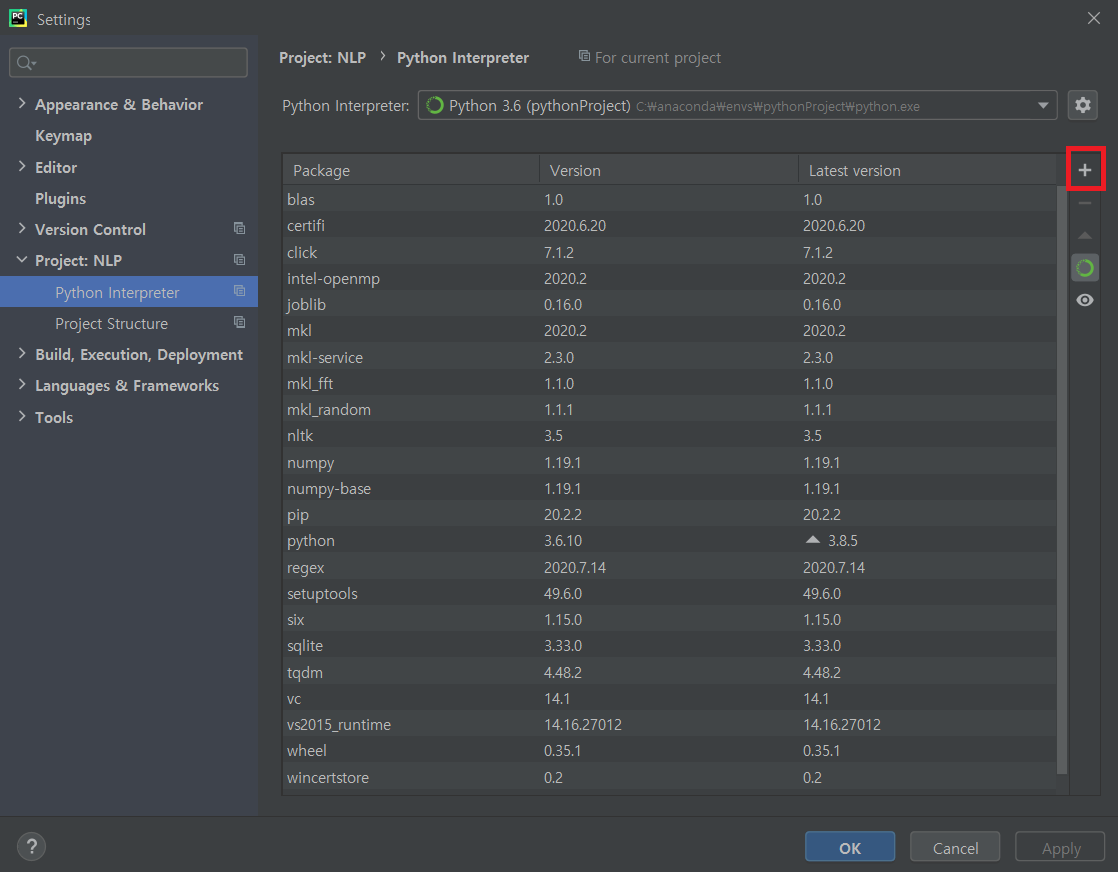The image size is (1118, 872).
Task: Select the vc package row
Action: pyautogui.click(x=670, y=698)
